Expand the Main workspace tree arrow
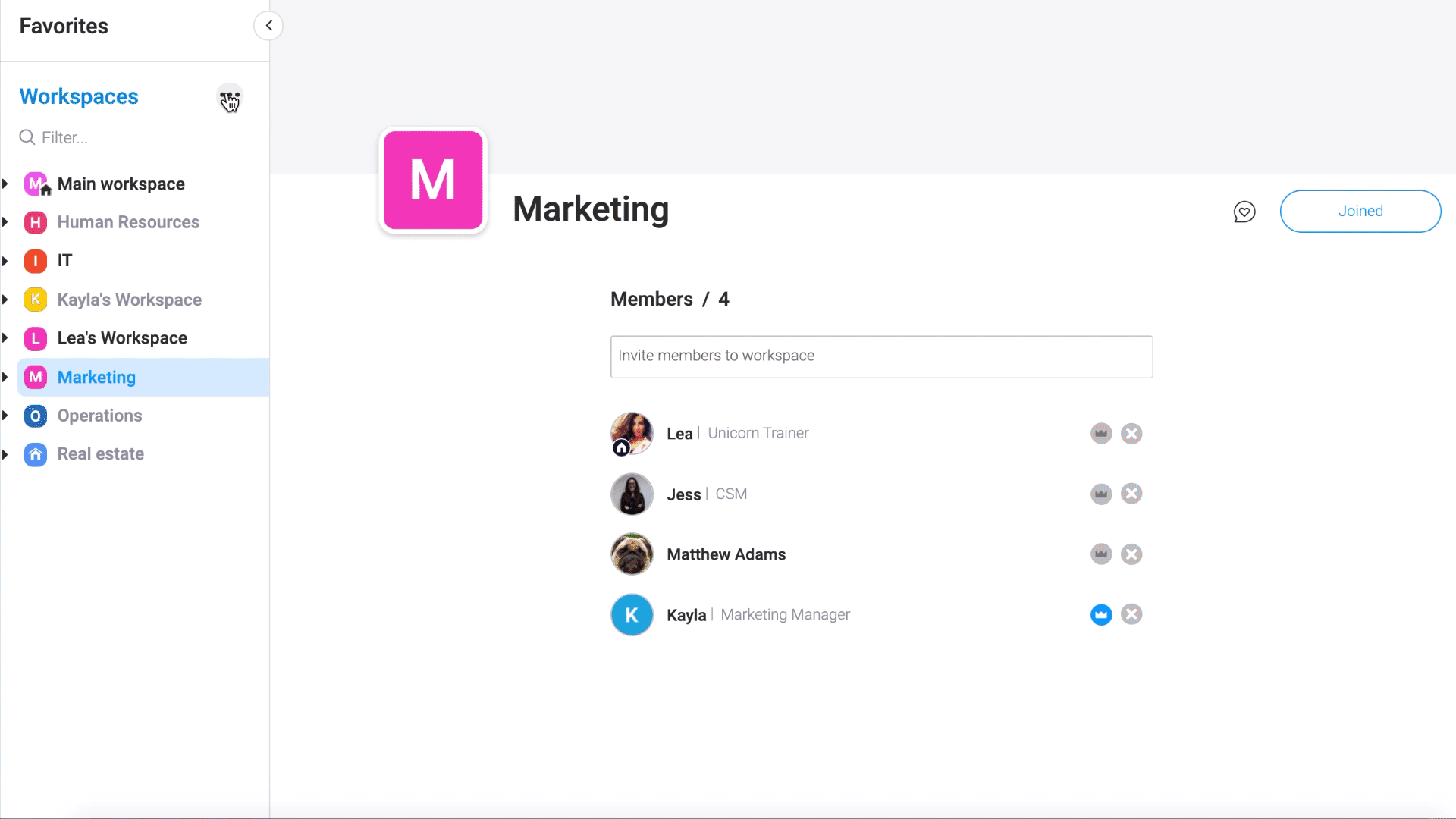The image size is (1456, 819). (x=5, y=184)
